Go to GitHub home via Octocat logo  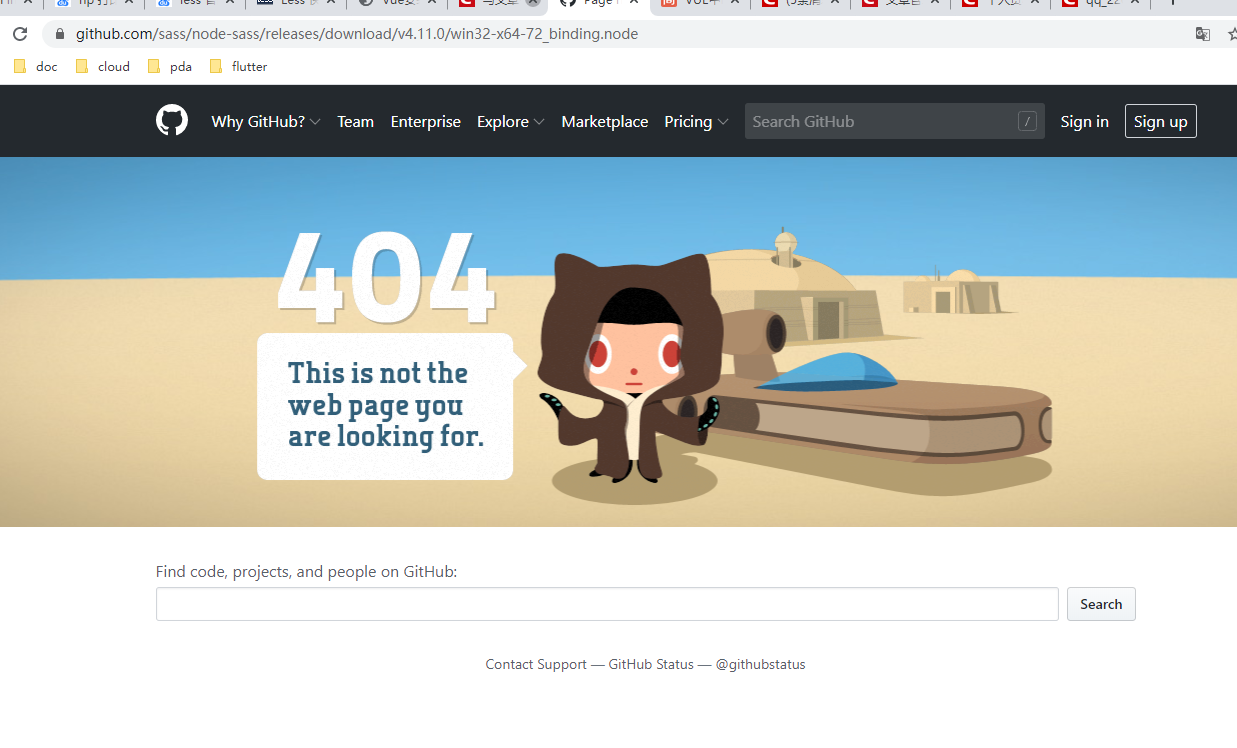click(x=172, y=121)
